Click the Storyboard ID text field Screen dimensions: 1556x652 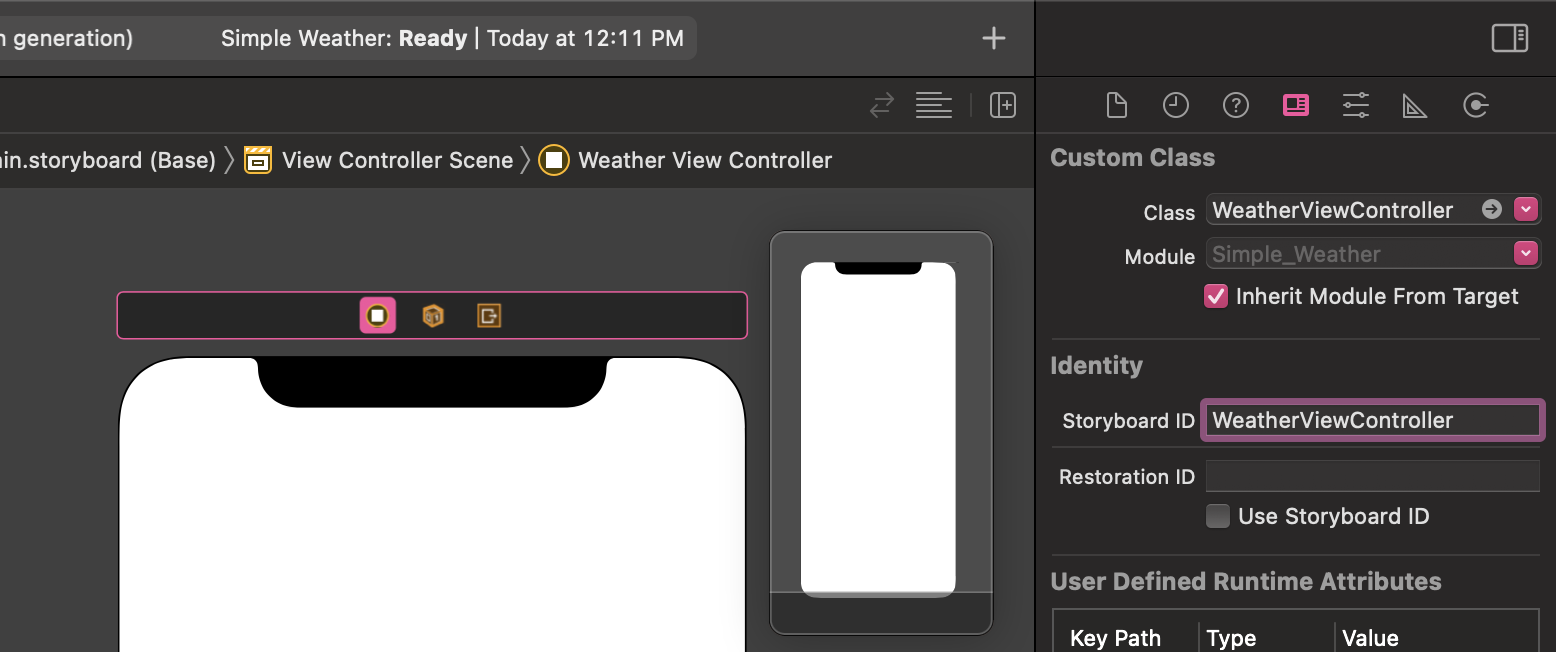tap(1373, 420)
